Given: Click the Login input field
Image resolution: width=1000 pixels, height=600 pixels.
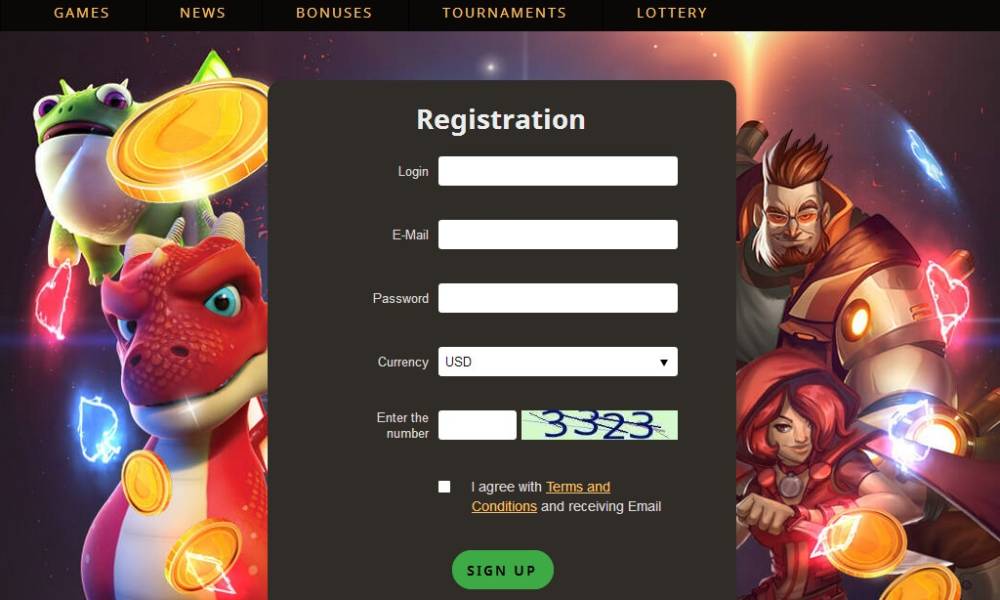Looking at the screenshot, I should 557,171.
